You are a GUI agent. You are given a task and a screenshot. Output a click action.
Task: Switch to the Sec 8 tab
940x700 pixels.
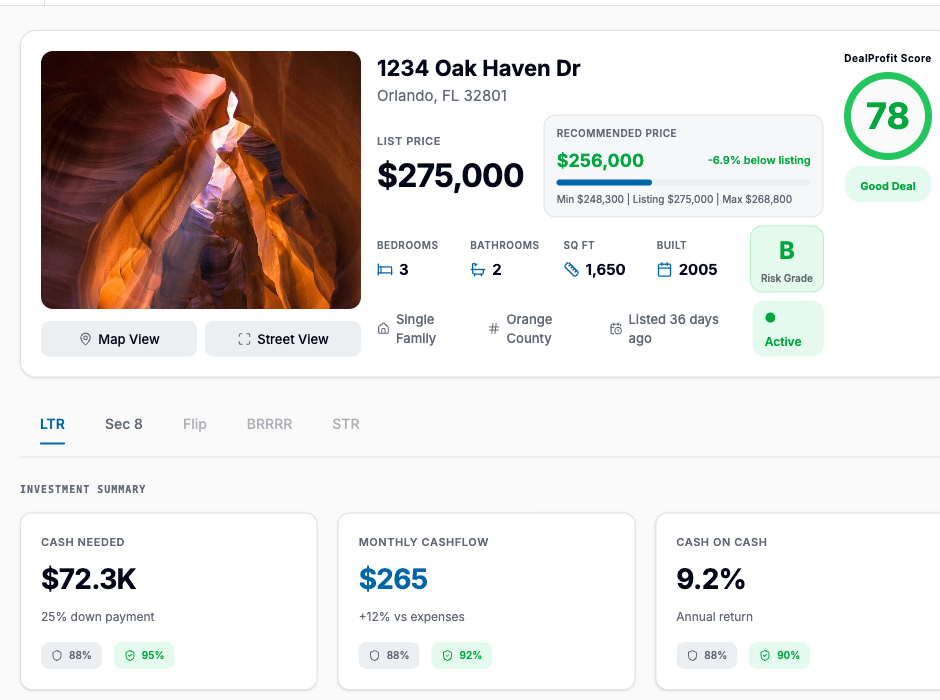(x=123, y=424)
